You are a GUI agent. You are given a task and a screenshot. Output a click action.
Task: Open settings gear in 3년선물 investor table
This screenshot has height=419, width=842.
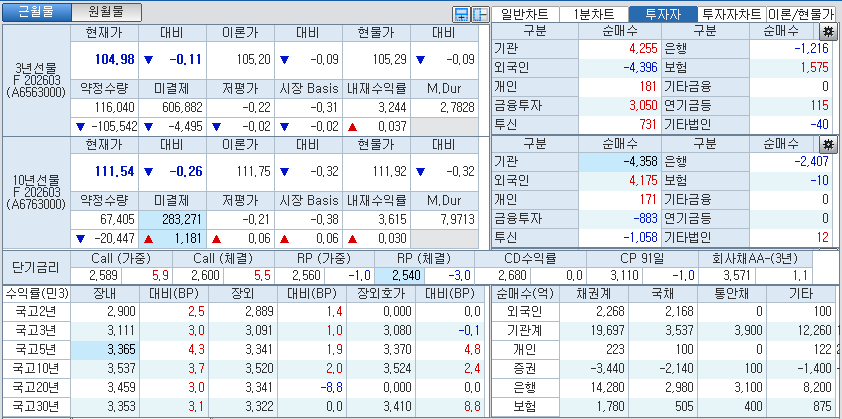828,31
